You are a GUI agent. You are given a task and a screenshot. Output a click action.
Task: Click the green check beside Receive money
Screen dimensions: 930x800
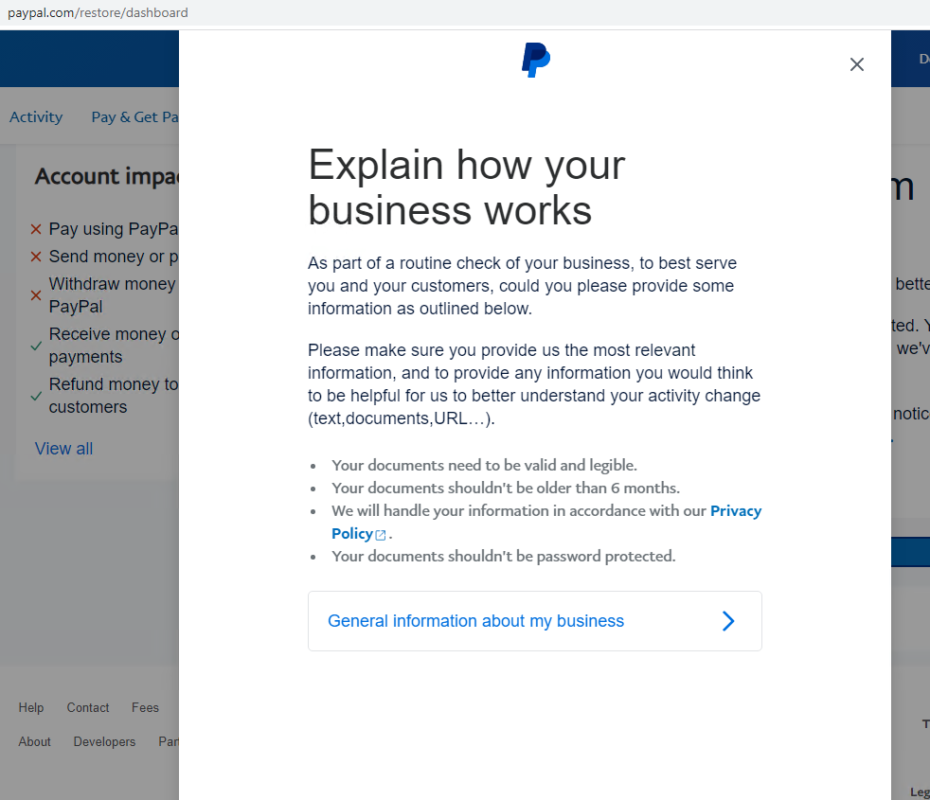click(x=36, y=346)
